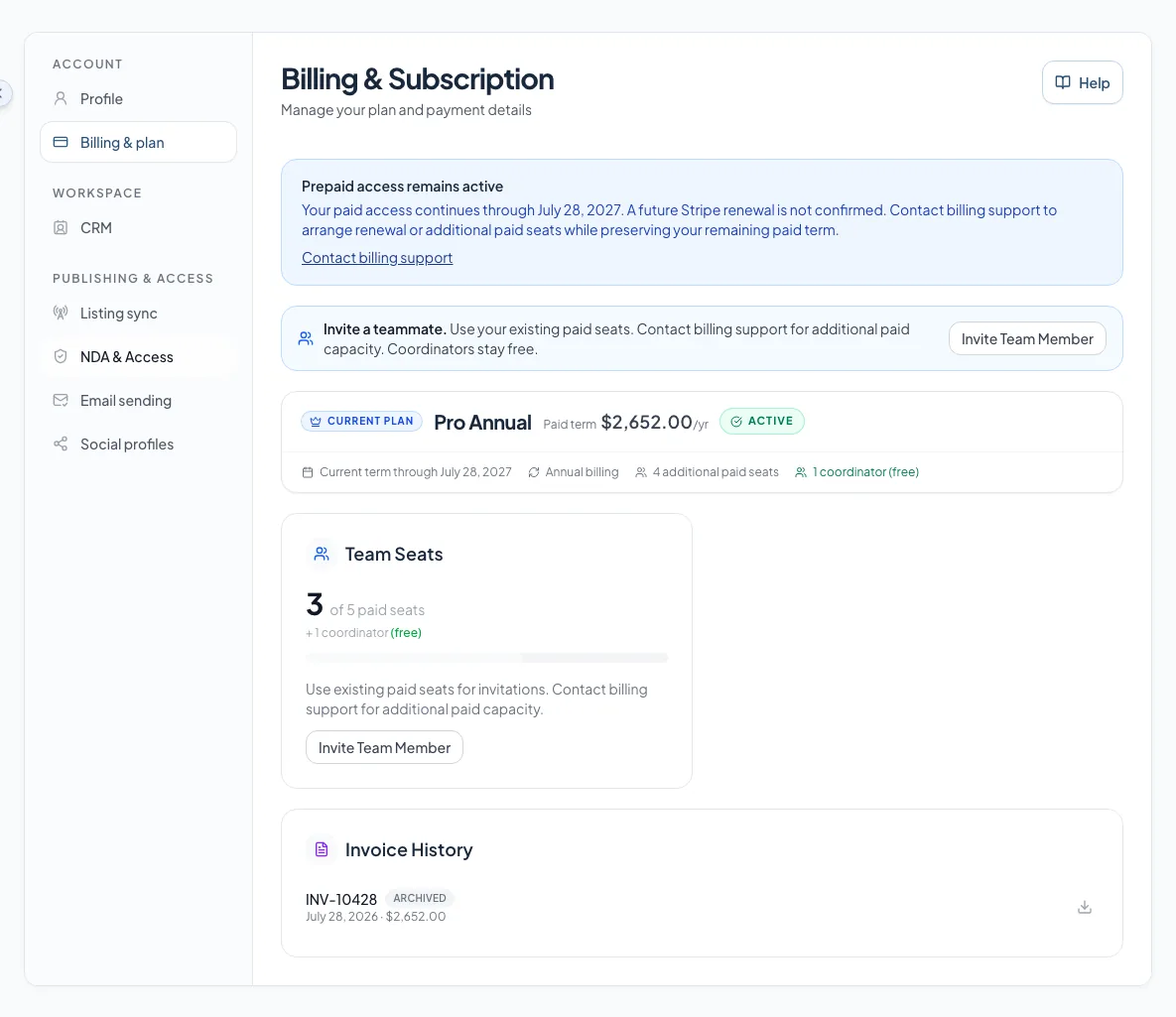The height and width of the screenshot is (1017, 1176).
Task: Click the envelope icon beside Email sending
Action: 61,401
